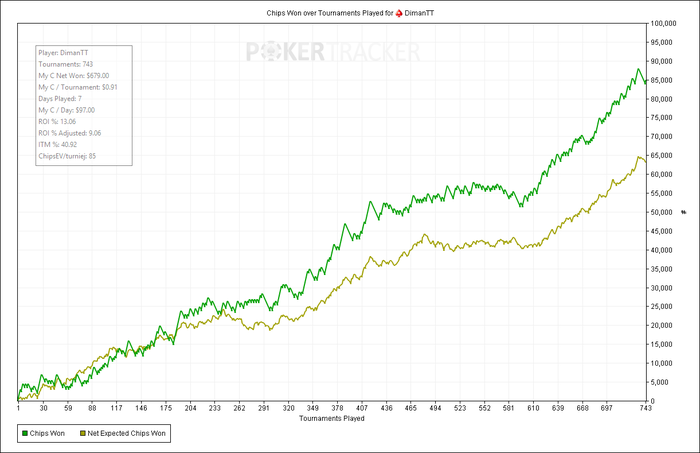This screenshot has height=453, width=700.
Task: Click the x-axis tick label 204
Action: coord(191,408)
